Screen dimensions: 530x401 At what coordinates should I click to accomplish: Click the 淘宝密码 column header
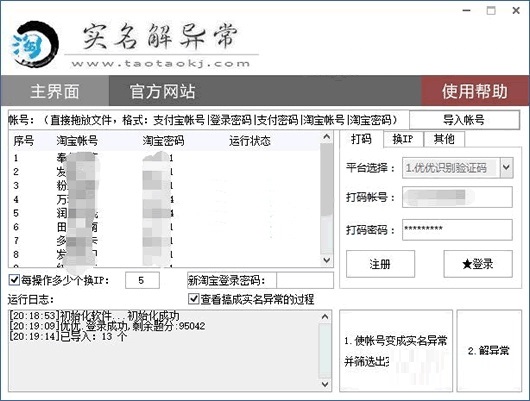[163, 141]
